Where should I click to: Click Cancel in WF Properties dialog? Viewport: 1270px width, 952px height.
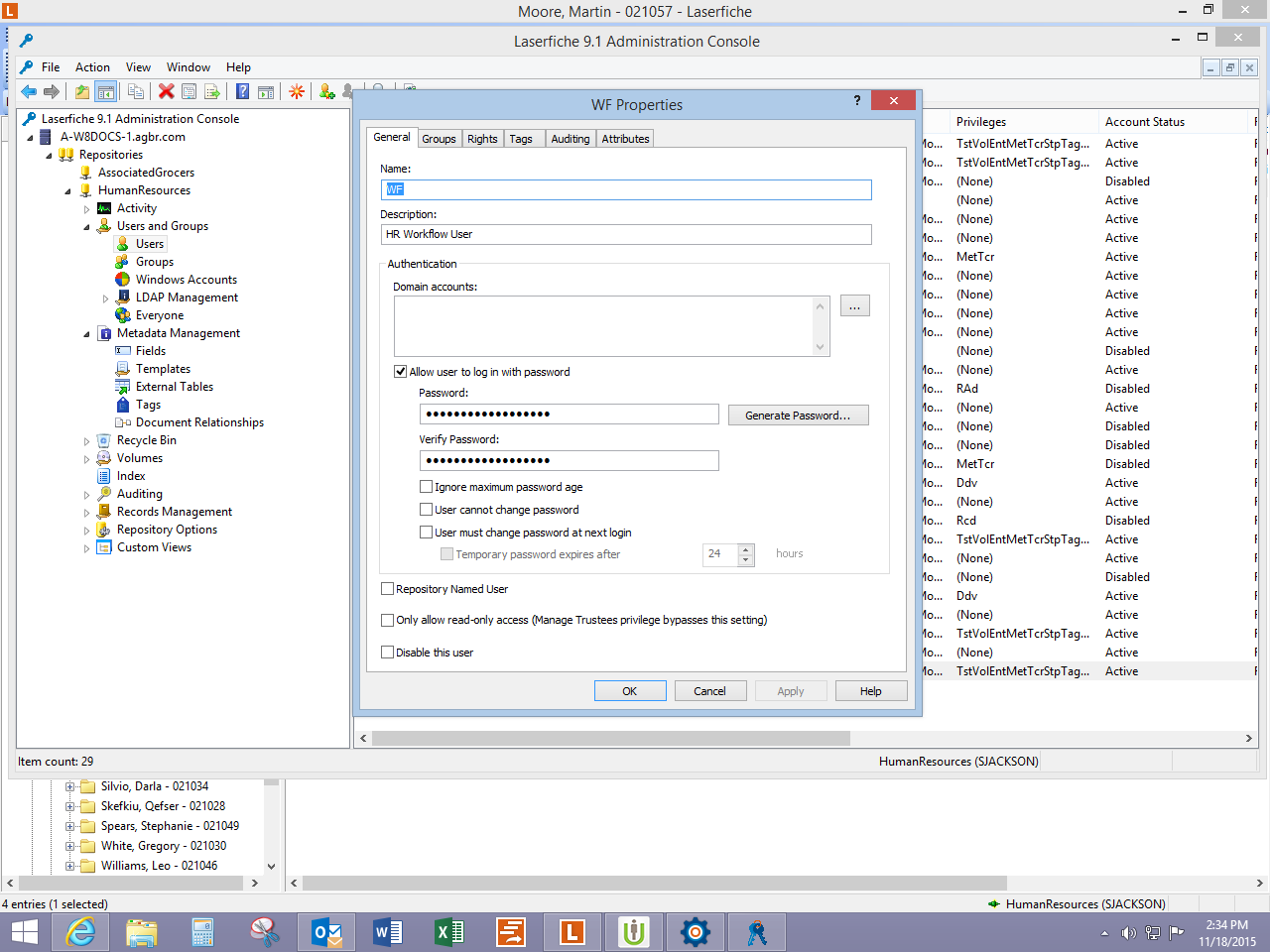pos(709,691)
